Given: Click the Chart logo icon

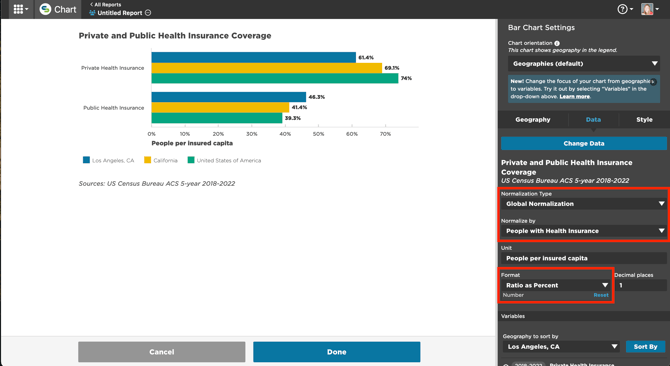Looking at the screenshot, I should (x=45, y=9).
